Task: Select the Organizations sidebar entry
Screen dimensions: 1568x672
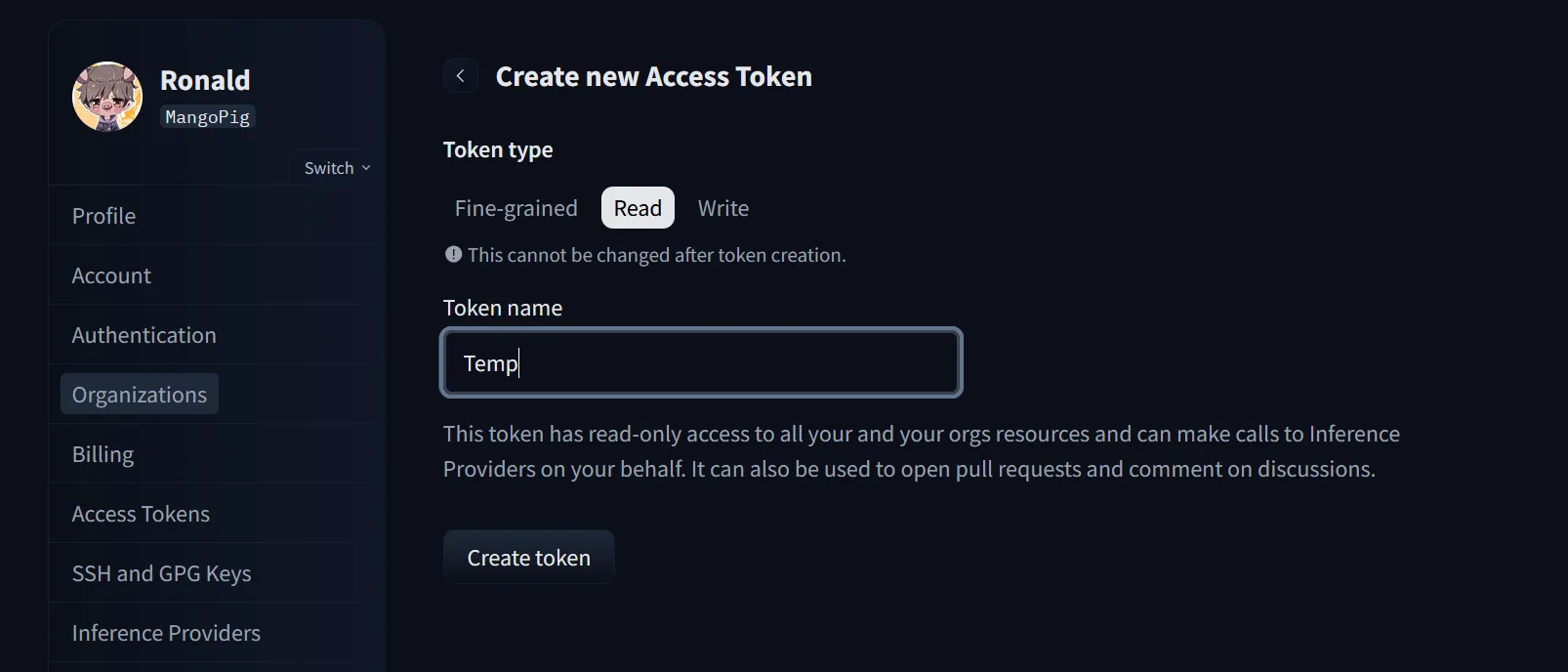Action: tap(139, 394)
